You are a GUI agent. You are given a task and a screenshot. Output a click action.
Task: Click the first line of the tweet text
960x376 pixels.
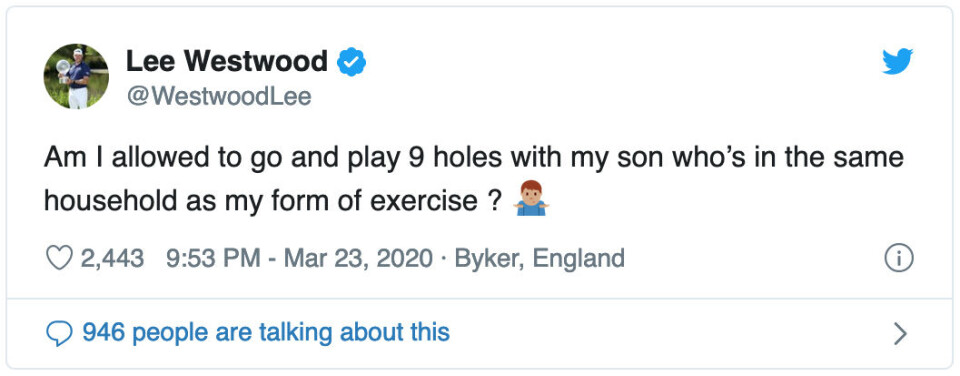(474, 158)
